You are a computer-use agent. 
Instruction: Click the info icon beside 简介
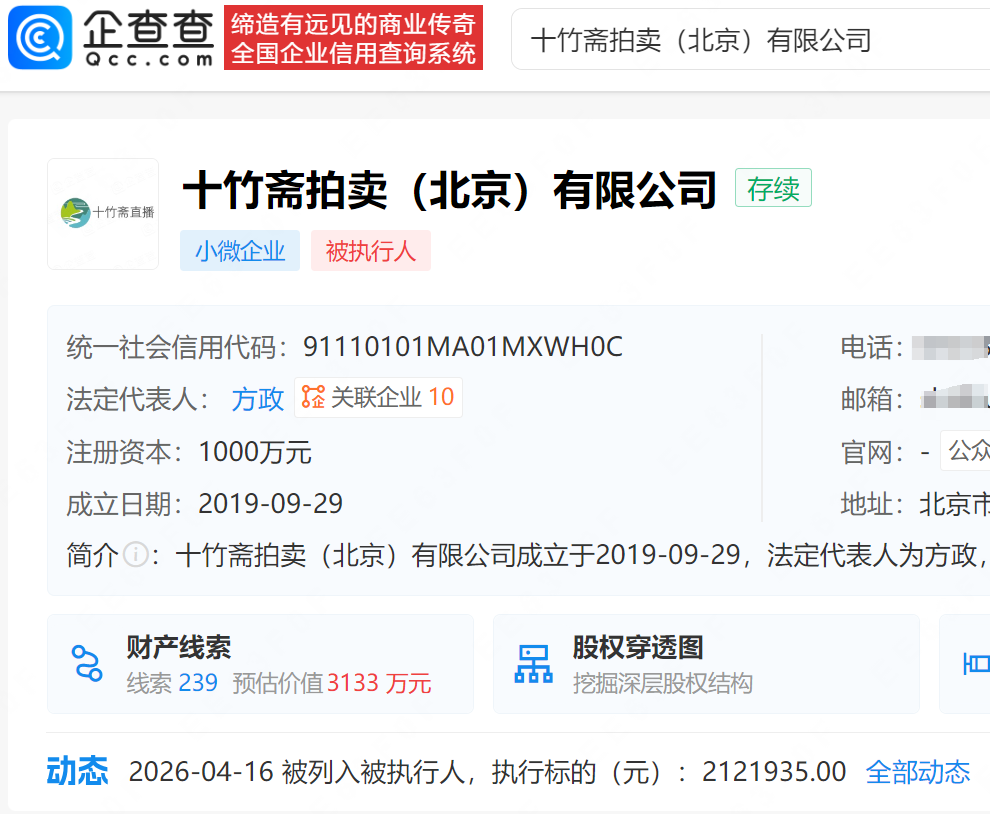136,555
